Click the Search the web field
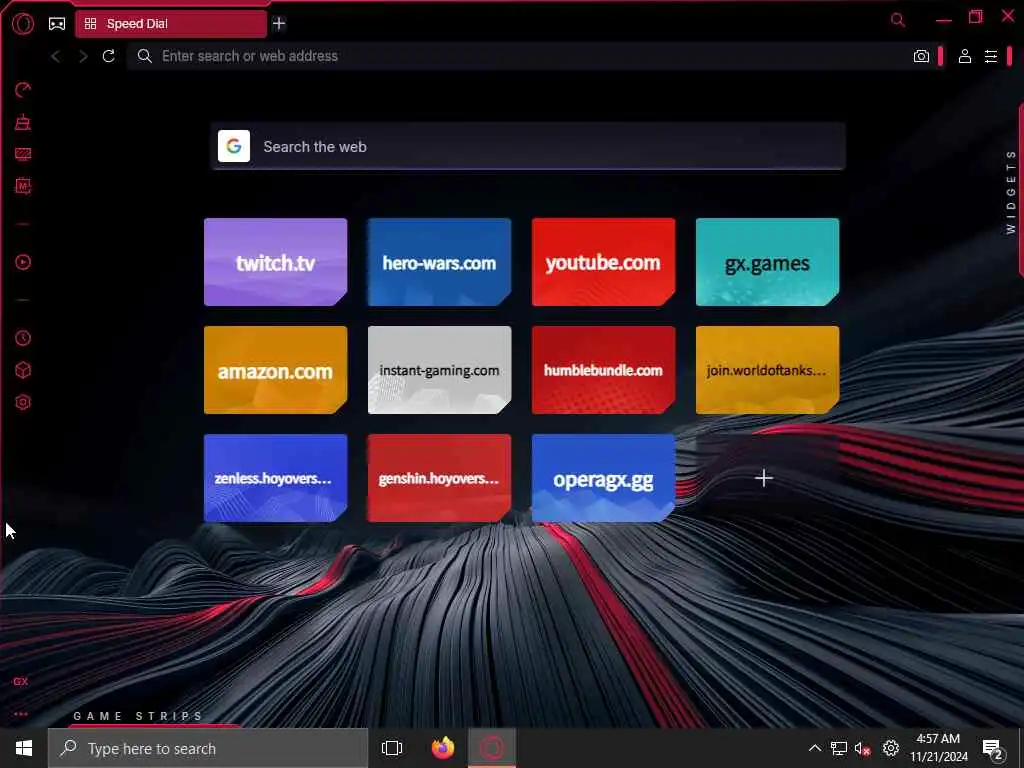 [528, 146]
